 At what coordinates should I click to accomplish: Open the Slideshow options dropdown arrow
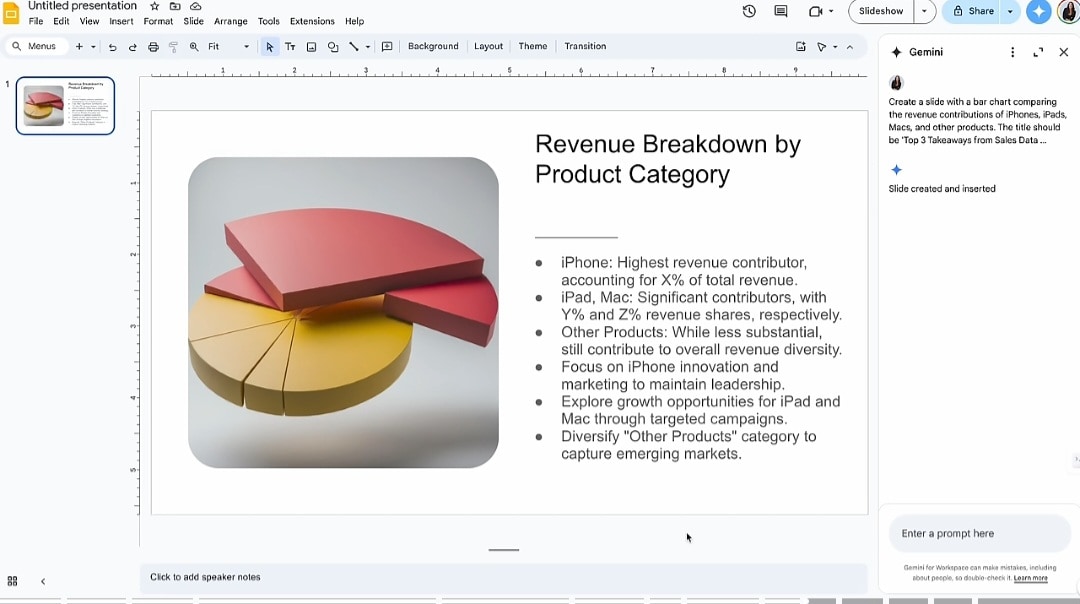(x=924, y=11)
